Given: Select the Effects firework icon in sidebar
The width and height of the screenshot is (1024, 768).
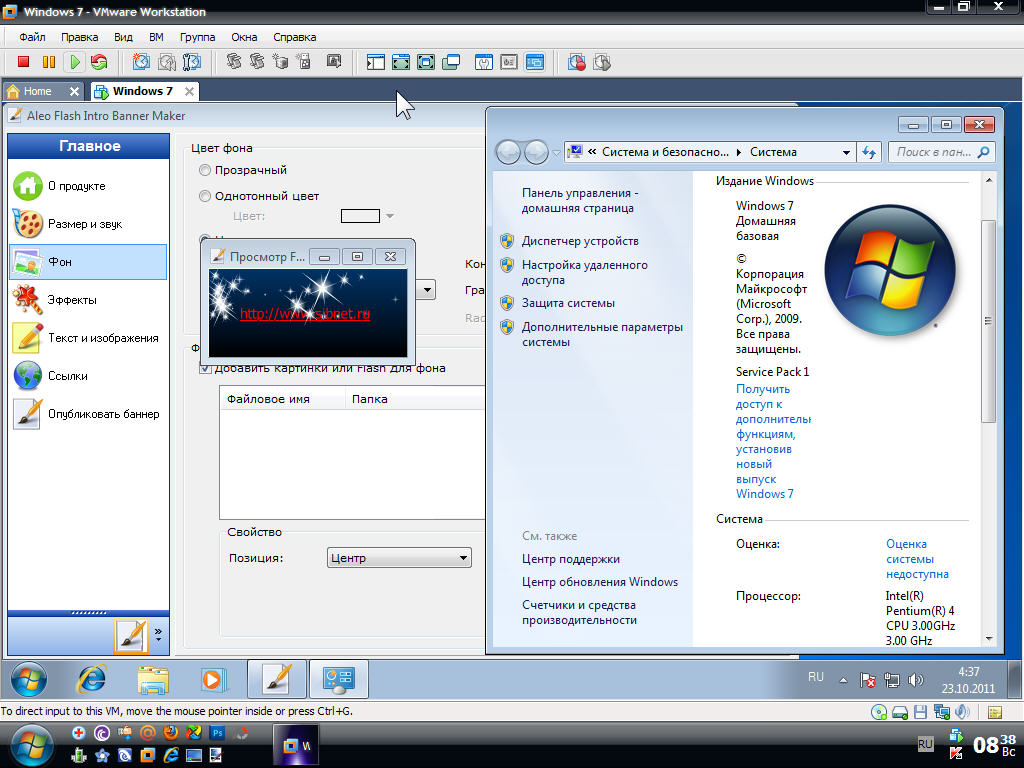Looking at the screenshot, I should [27, 300].
